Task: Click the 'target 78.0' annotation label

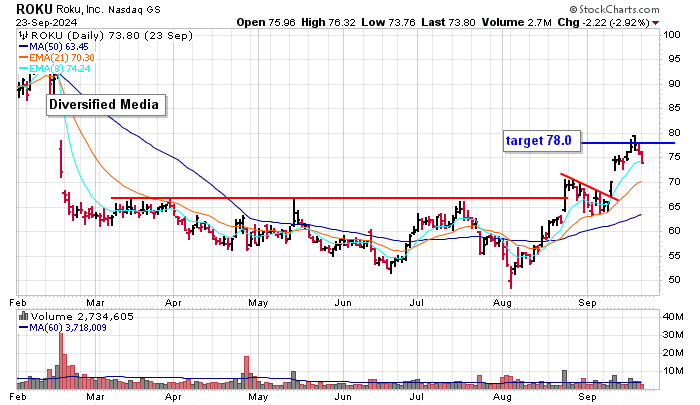Action: [542, 141]
